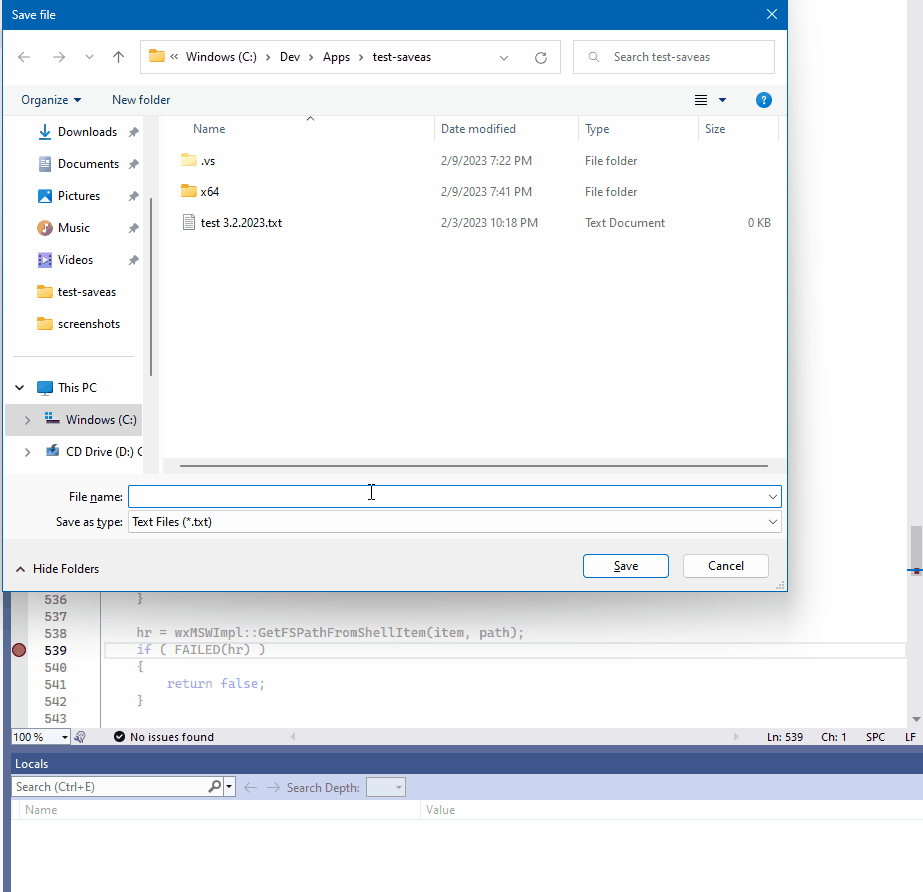This screenshot has height=892, width=923.
Task: Click the No issues found checkmark
Action: (x=120, y=737)
